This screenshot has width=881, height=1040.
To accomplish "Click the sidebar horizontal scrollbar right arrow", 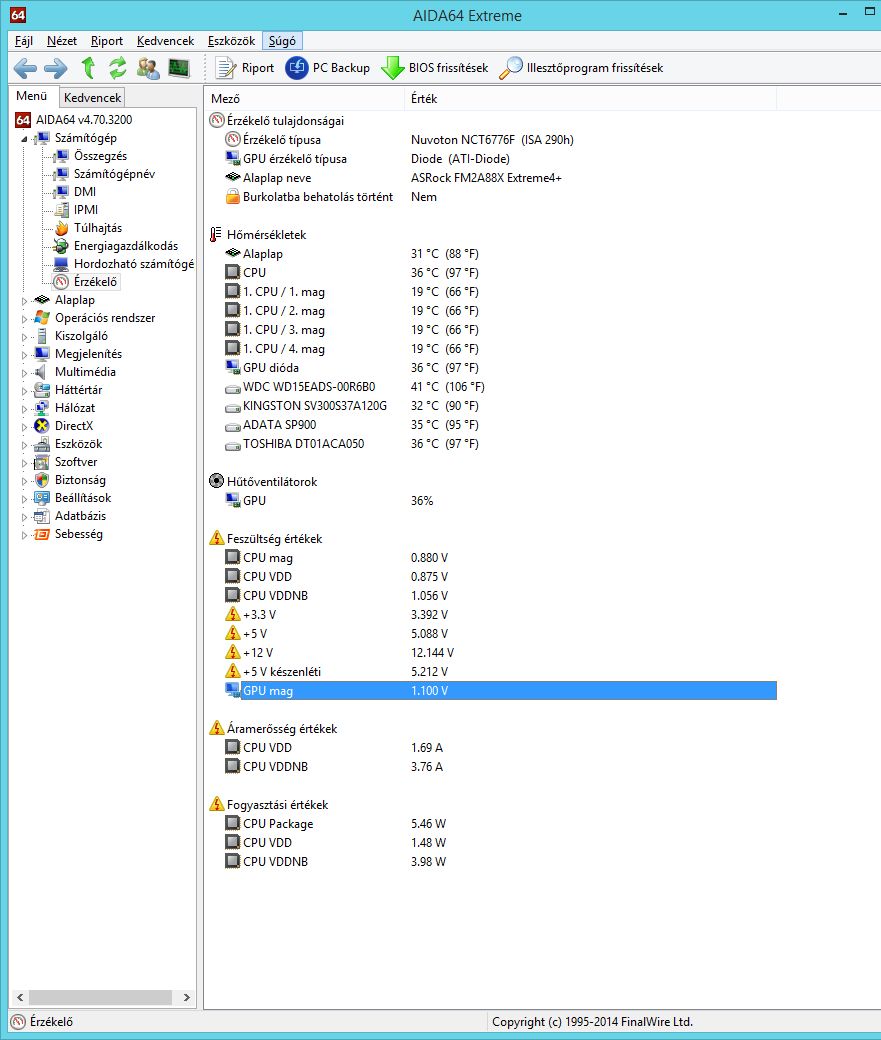I will click(x=186, y=997).
